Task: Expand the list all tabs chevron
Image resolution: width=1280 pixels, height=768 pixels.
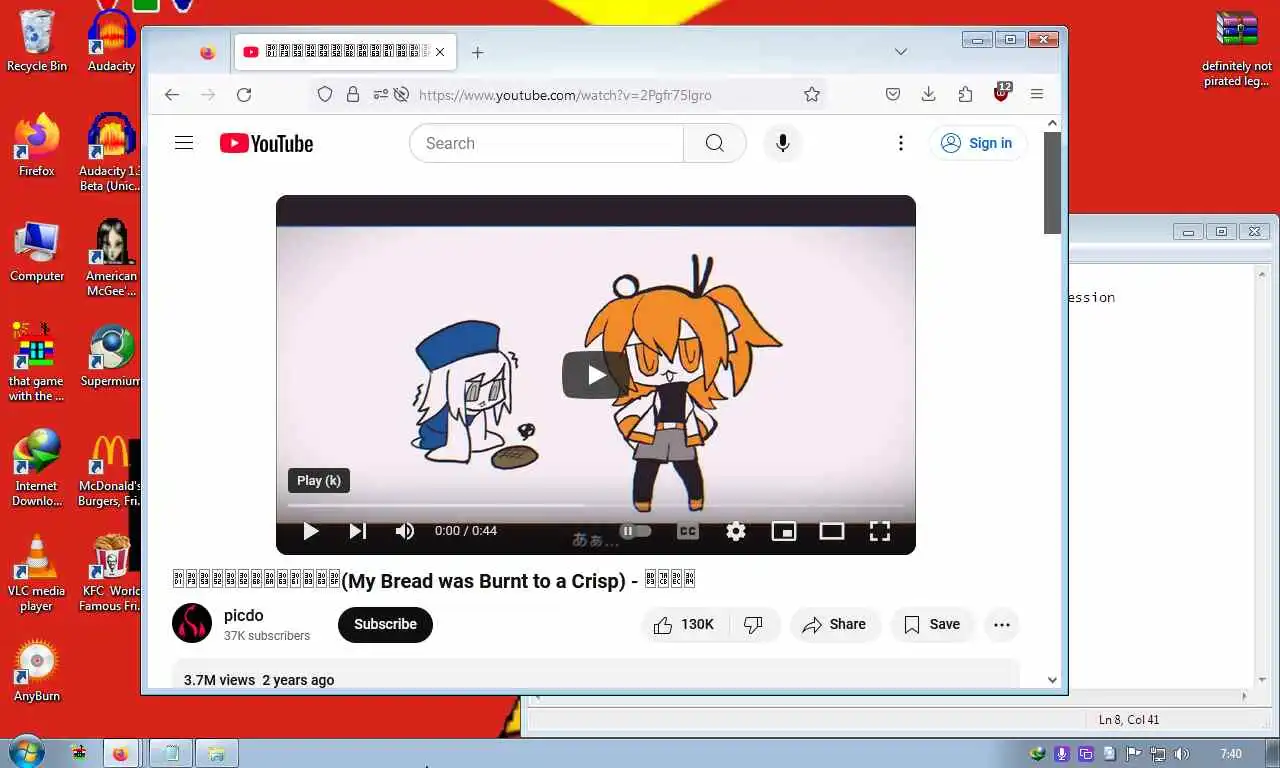Action: [x=901, y=52]
